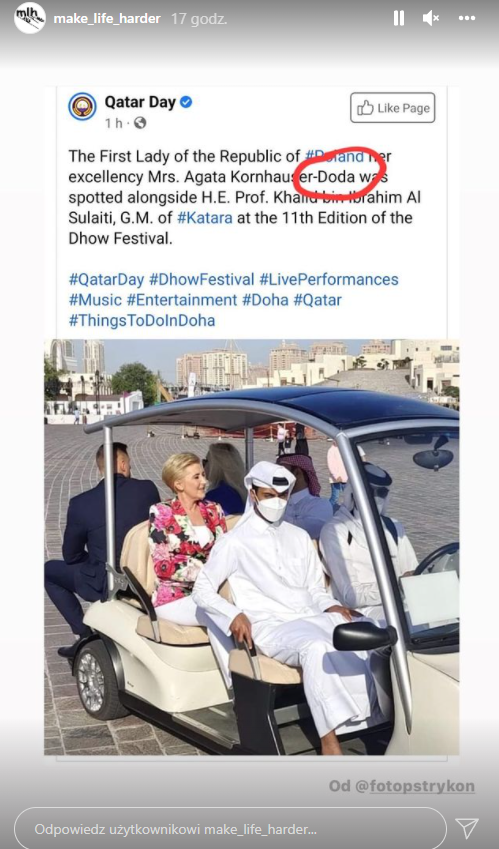The height and width of the screenshot is (849, 499).
Task: Open make_life_harder profile avatar
Action: click(30, 18)
